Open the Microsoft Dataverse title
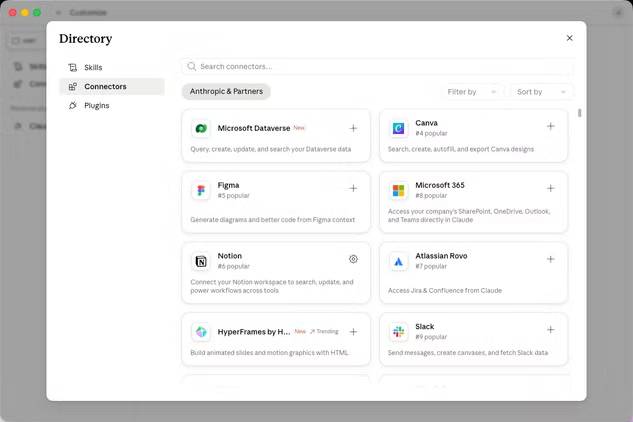 pyautogui.click(x=254, y=128)
